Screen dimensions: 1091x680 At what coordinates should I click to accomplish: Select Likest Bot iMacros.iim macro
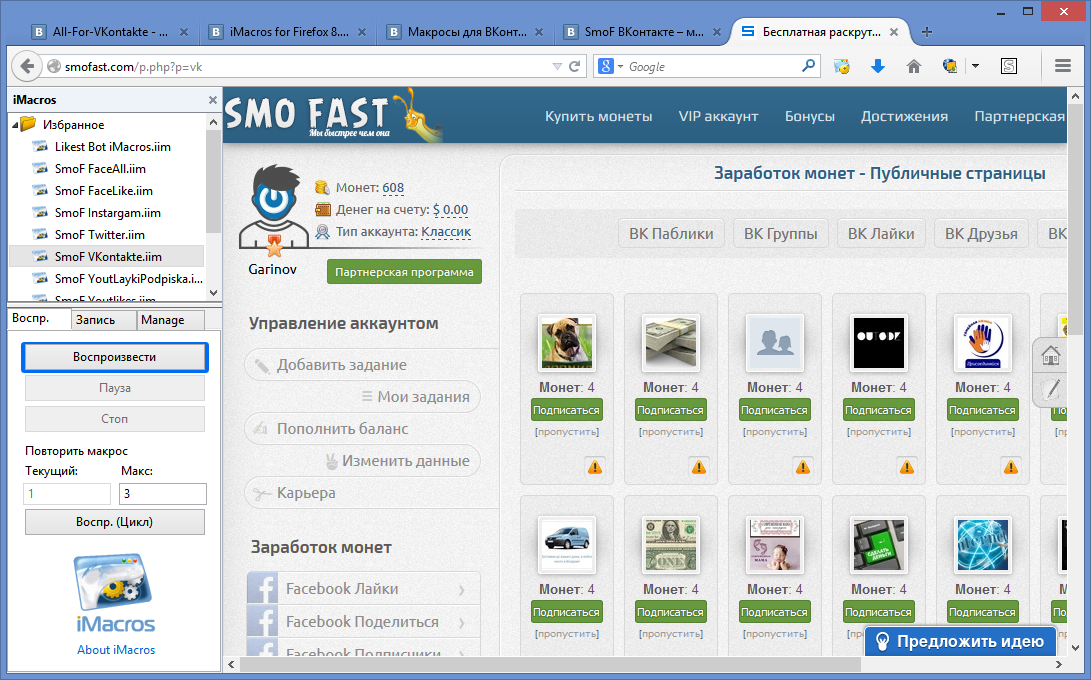pyautogui.click(x=113, y=147)
